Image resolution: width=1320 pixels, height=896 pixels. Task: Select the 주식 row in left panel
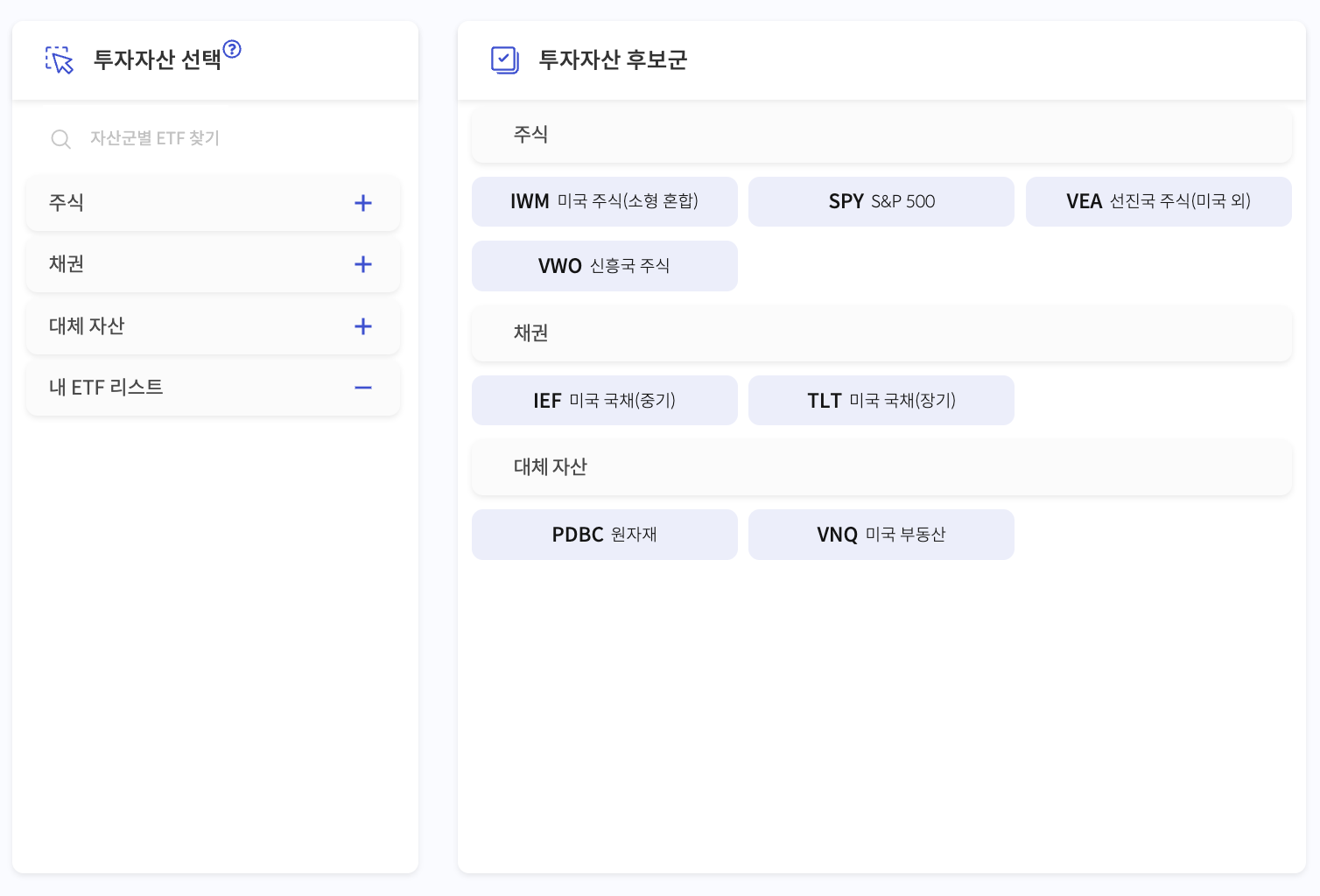214,203
